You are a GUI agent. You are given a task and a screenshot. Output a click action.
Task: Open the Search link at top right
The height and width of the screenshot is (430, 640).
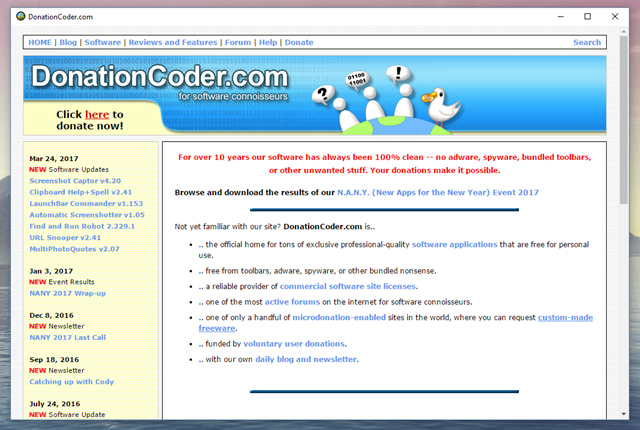(x=587, y=42)
